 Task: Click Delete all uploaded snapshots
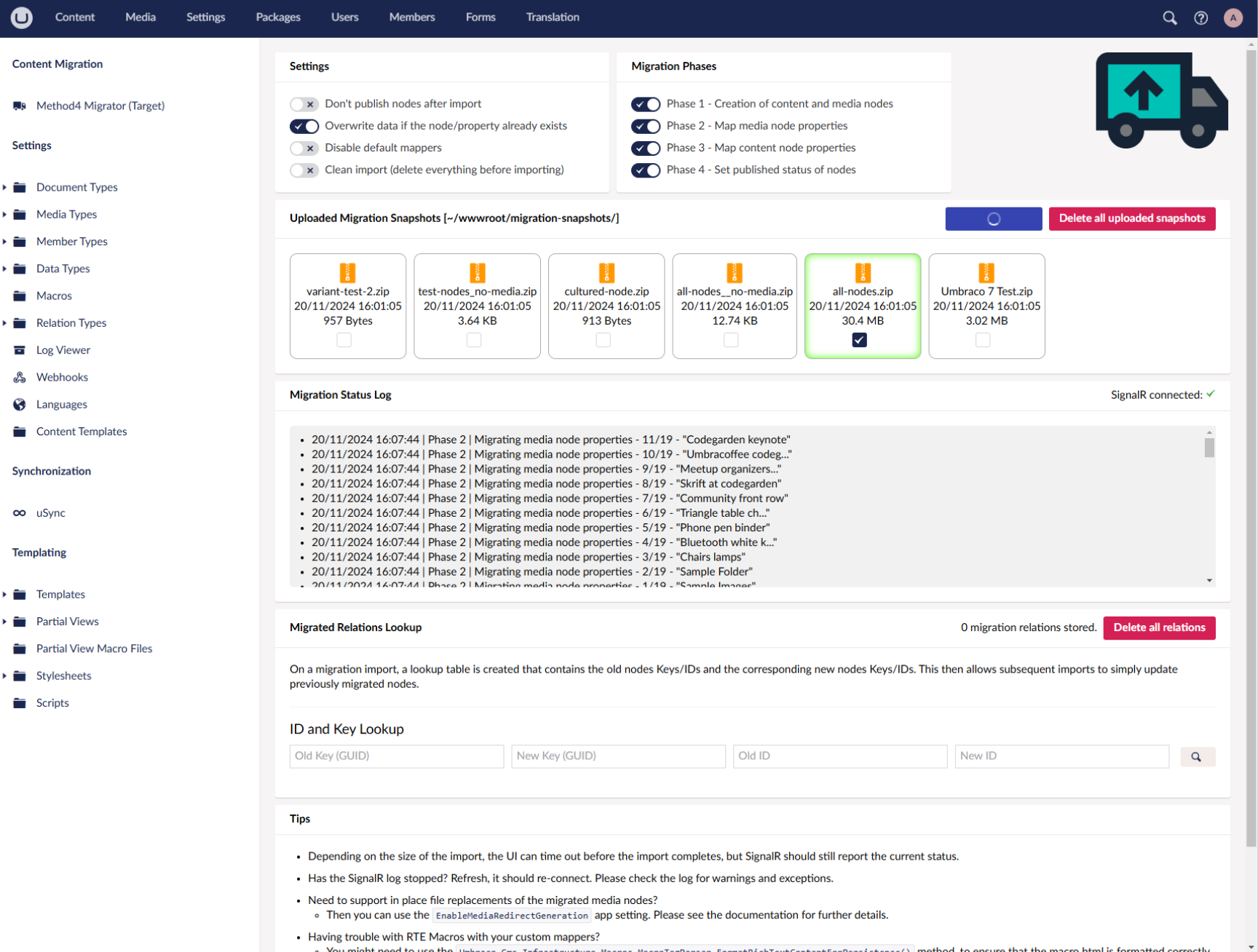click(1132, 218)
